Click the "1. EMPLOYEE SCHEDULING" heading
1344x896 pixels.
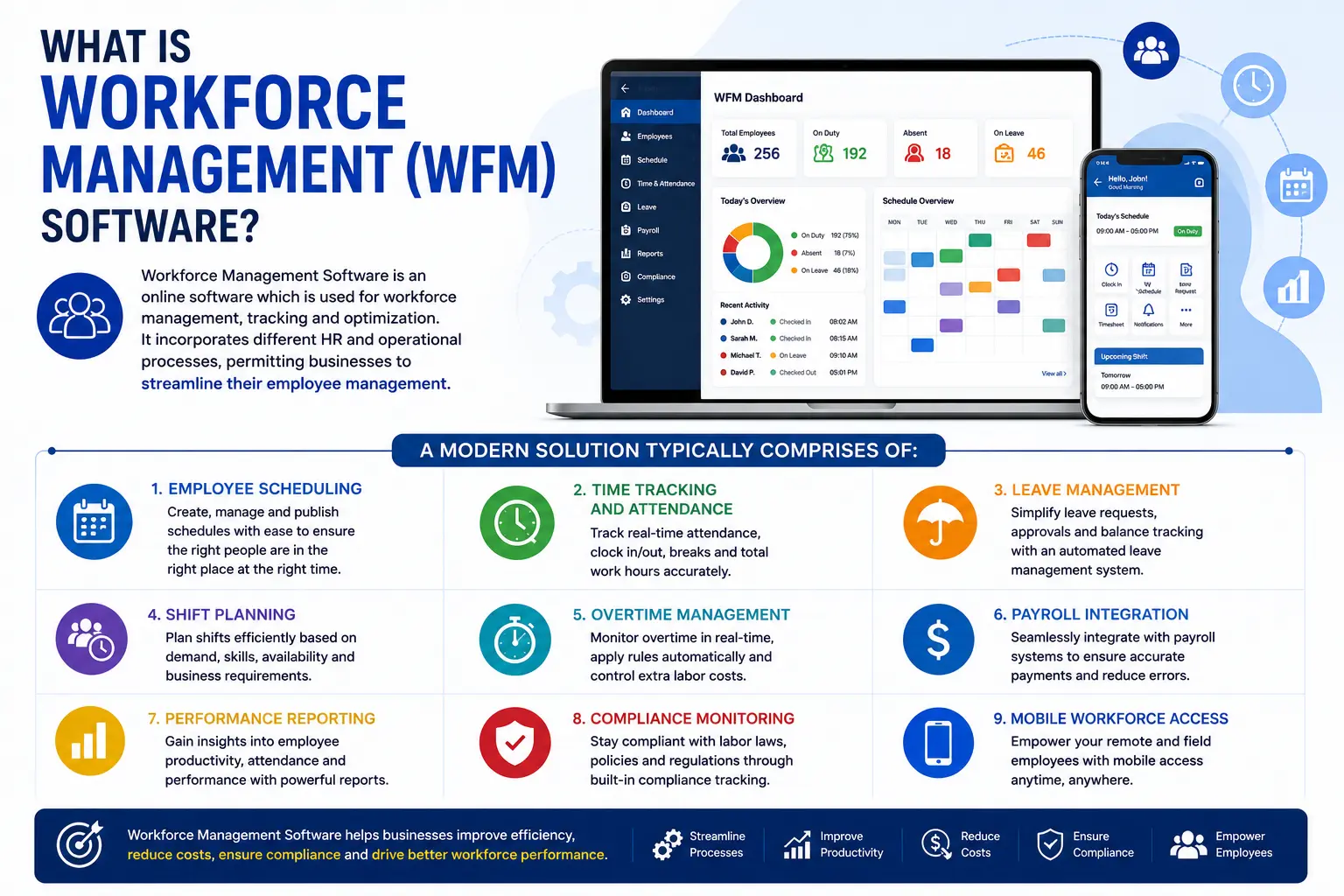pyautogui.click(x=256, y=489)
